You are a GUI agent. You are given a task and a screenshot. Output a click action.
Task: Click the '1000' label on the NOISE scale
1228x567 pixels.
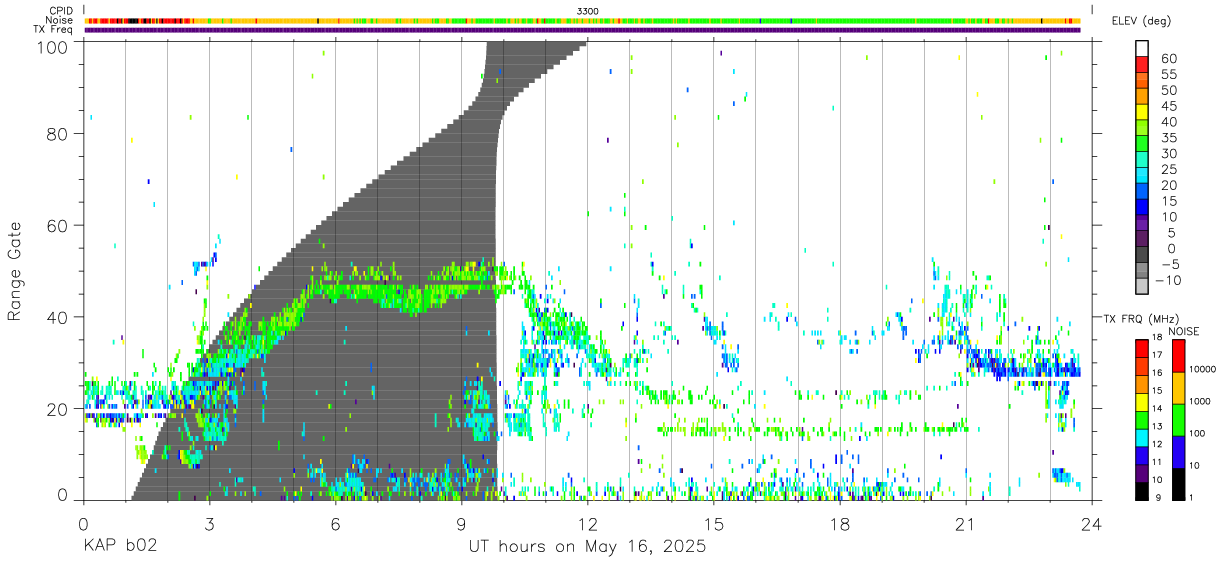pyautogui.click(x=1202, y=402)
